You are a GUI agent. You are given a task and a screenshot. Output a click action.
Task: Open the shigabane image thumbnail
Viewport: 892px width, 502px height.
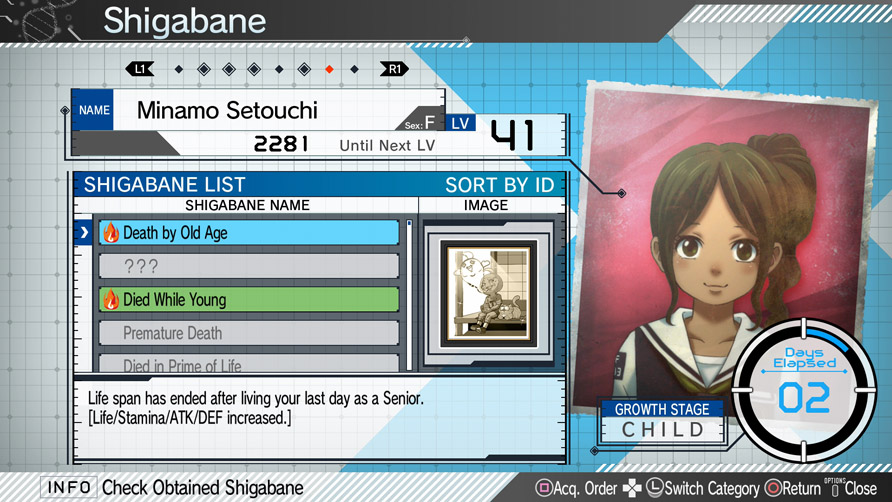[x=489, y=293]
